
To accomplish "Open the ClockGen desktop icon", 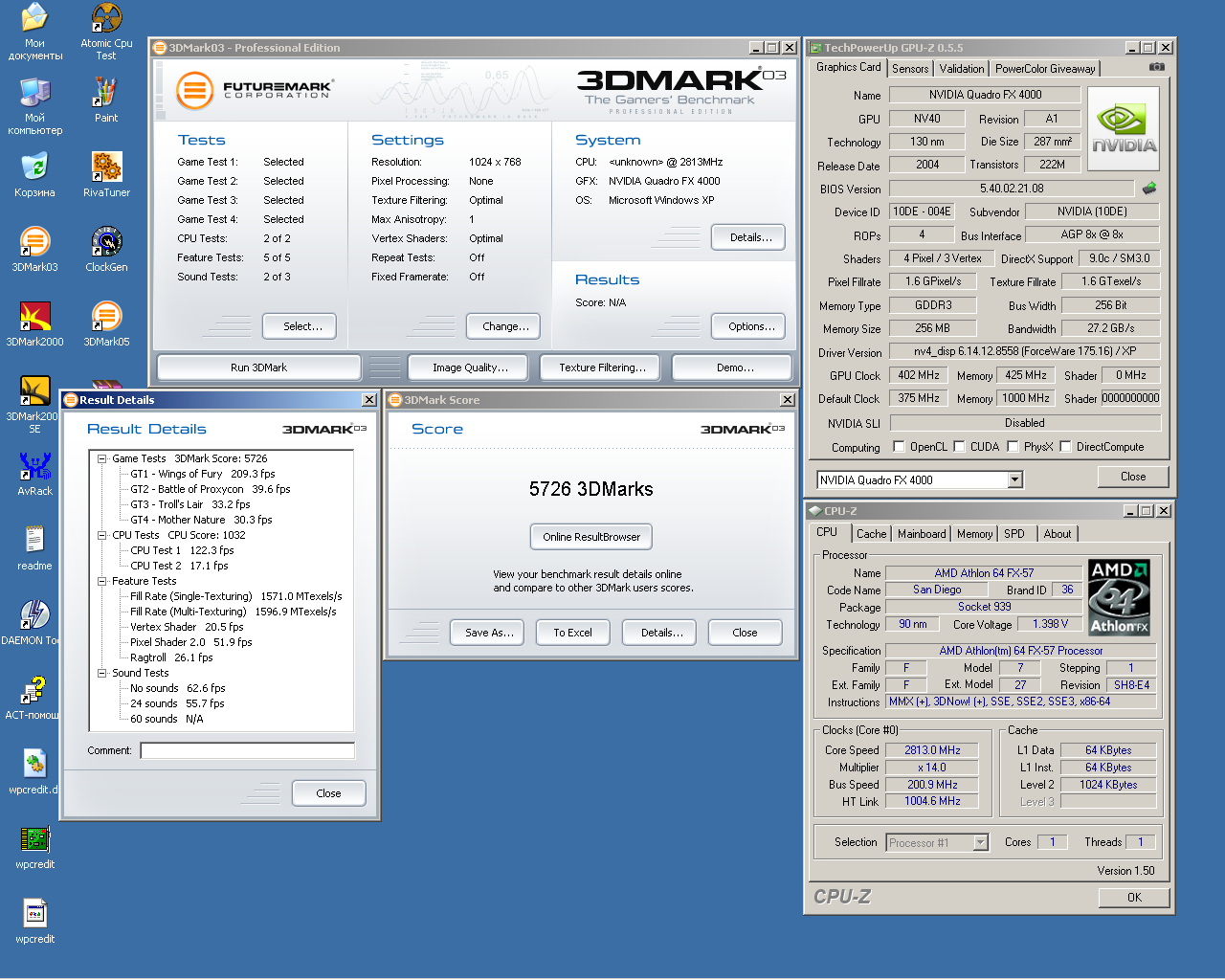I will (106, 249).
